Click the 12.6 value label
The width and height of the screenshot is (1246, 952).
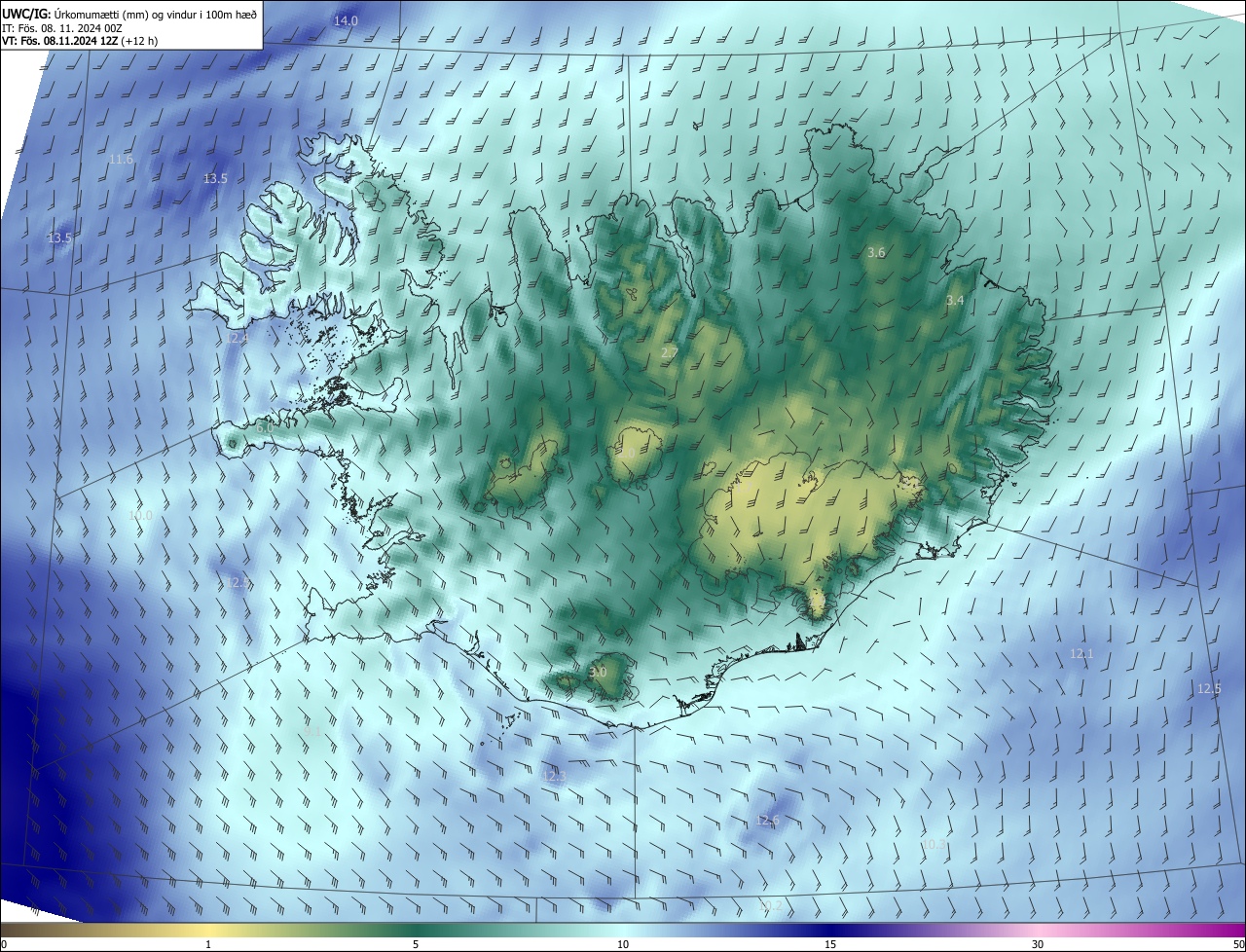pyautogui.click(x=767, y=821)
